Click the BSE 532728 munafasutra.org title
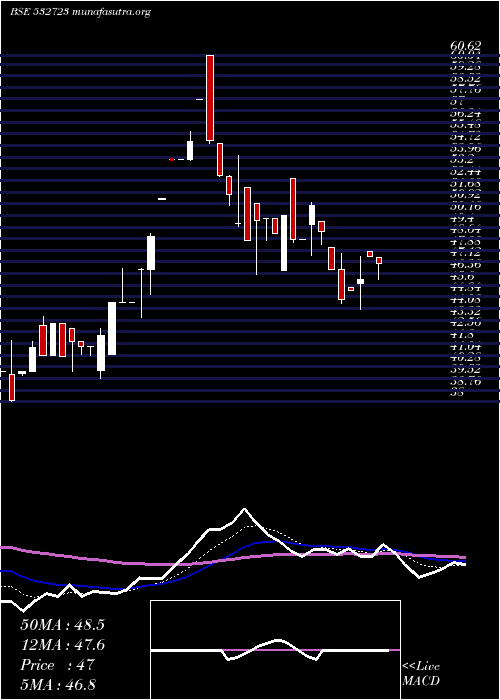The height and width of the screenshot is (700, 500). pos(80,12)
